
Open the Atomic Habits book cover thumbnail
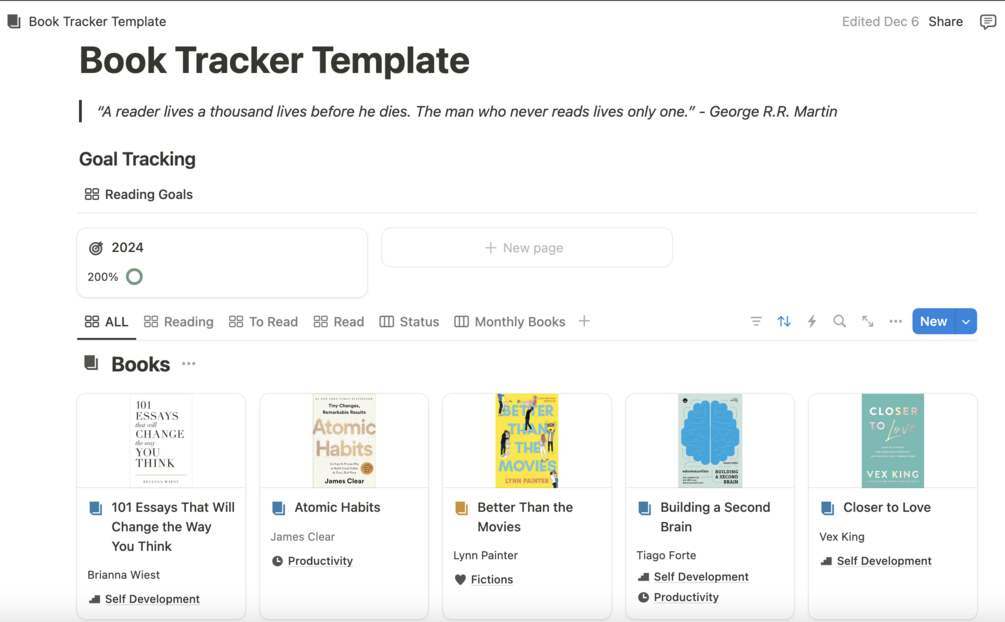point(344,440)
